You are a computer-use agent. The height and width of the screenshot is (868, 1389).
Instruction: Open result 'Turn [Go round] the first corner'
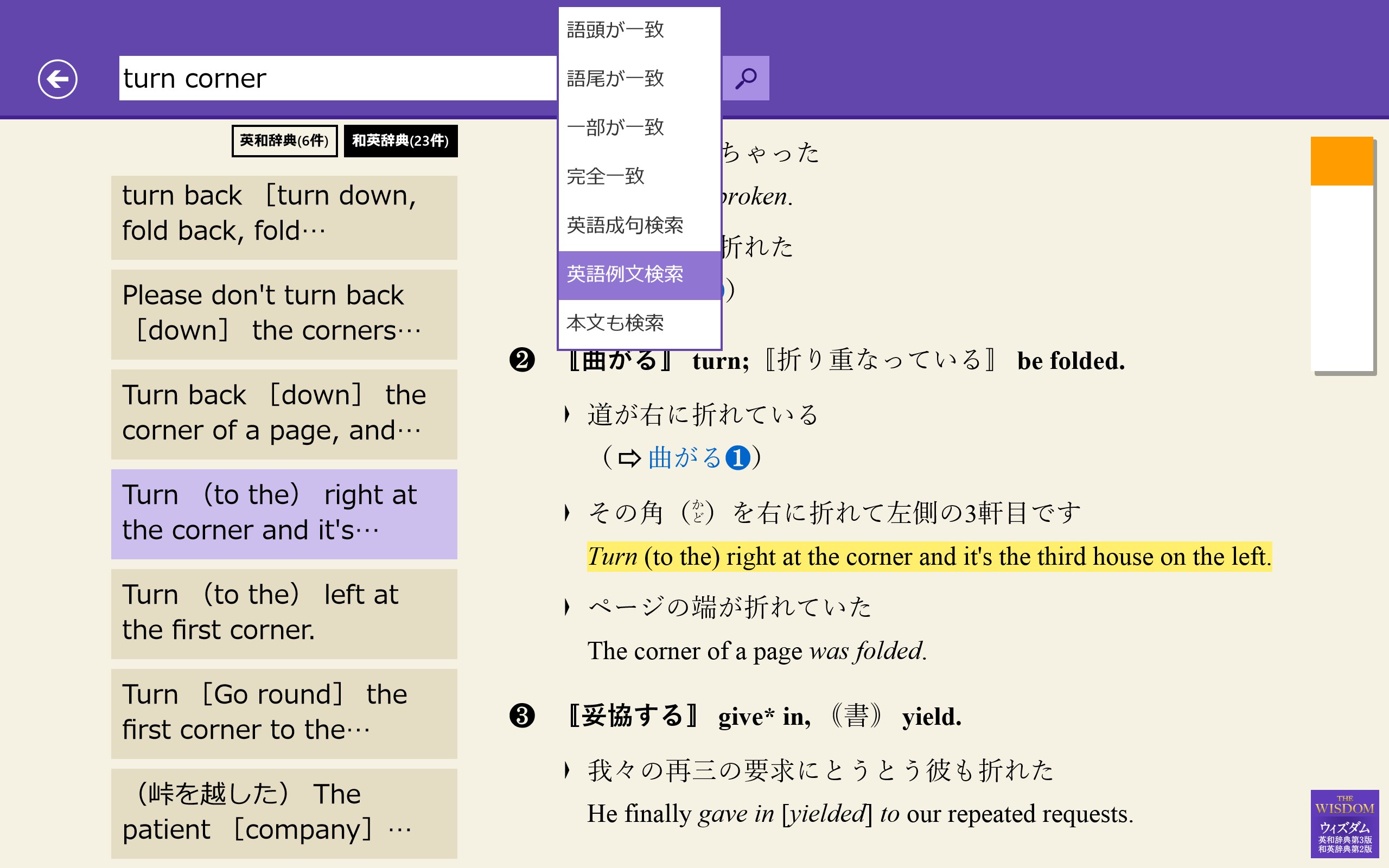284,713
